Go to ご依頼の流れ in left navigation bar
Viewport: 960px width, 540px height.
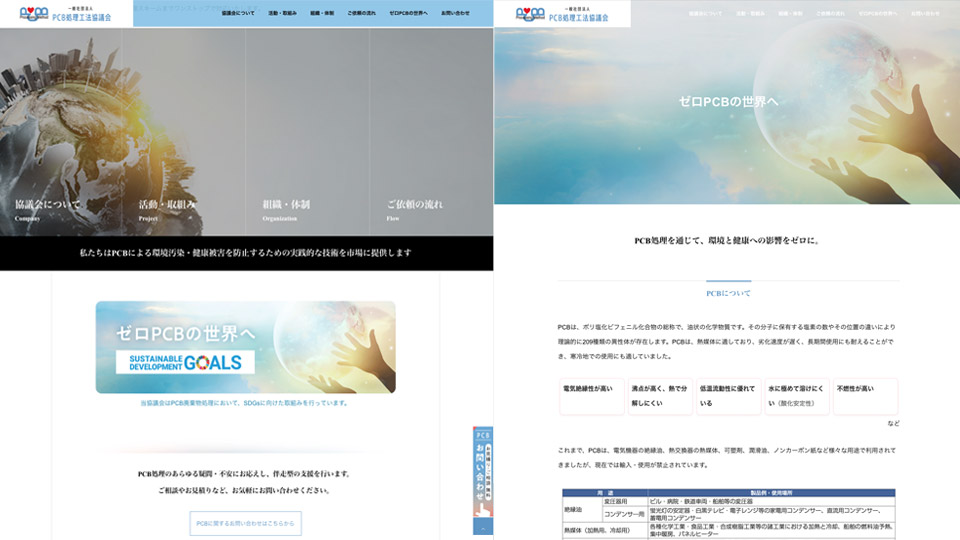click(364, 14)
